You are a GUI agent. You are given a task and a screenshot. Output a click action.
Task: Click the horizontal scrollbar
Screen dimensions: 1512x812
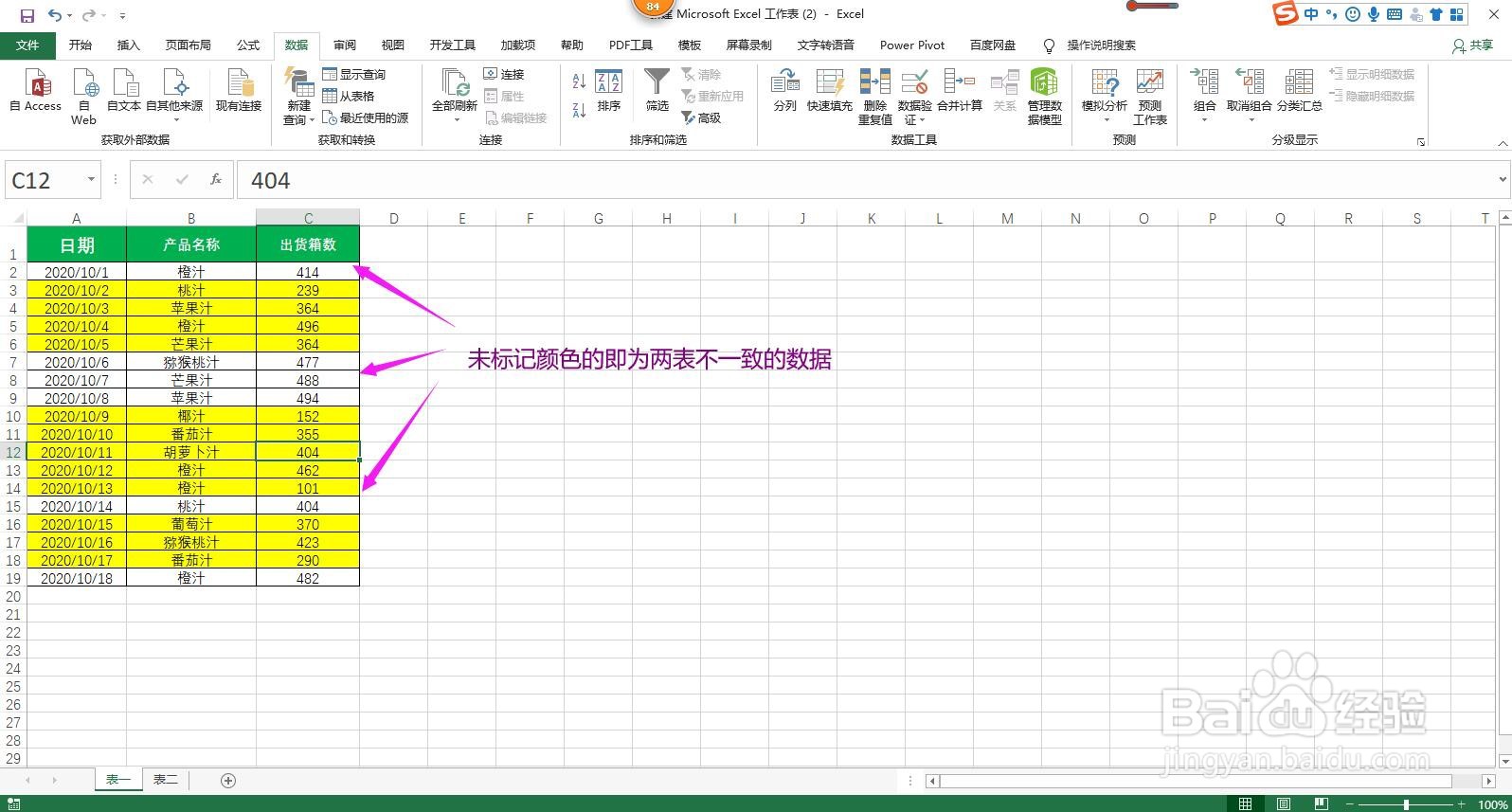pos(1197,781)
